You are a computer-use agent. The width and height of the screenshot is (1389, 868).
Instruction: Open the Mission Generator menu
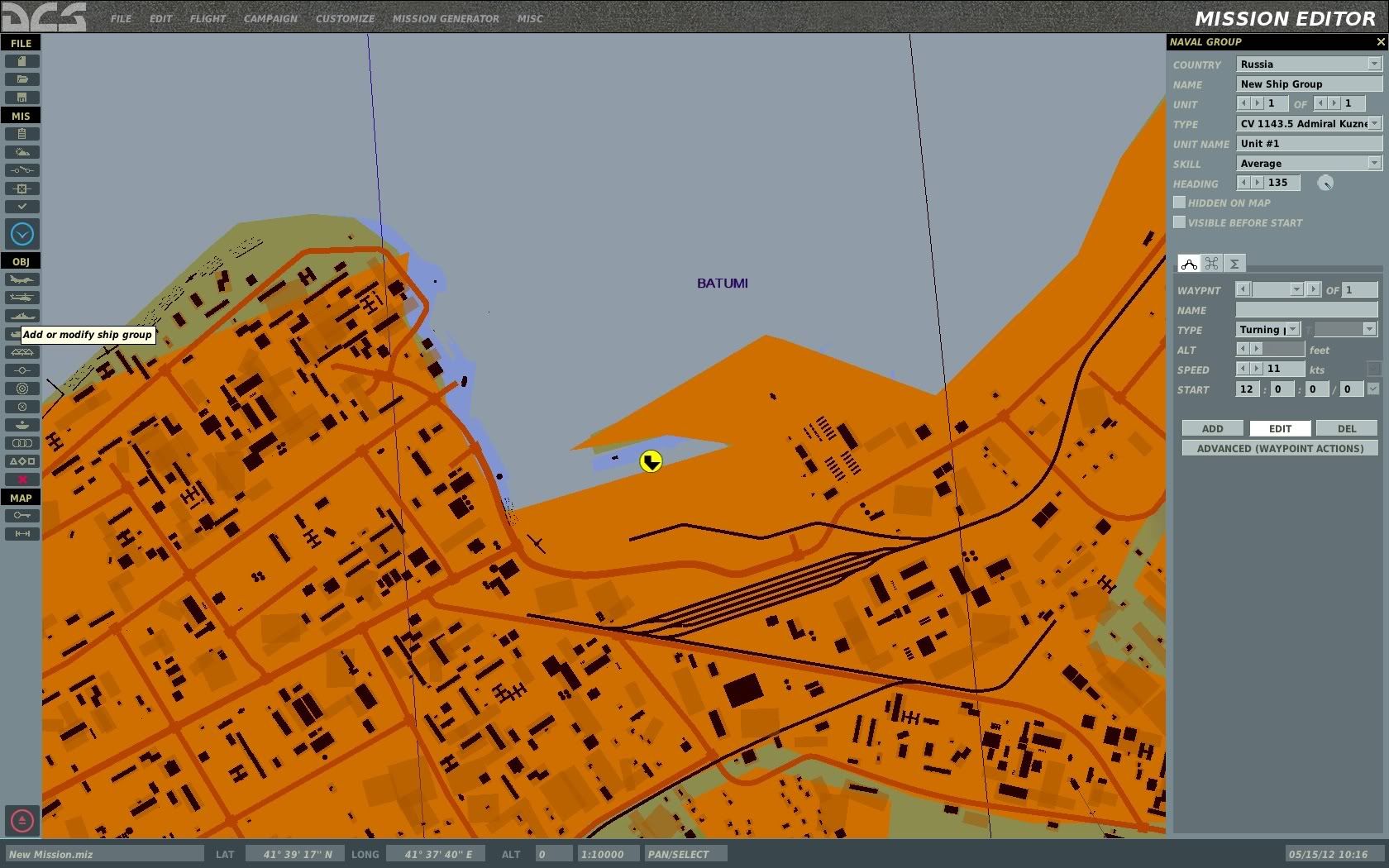(445, 18)
